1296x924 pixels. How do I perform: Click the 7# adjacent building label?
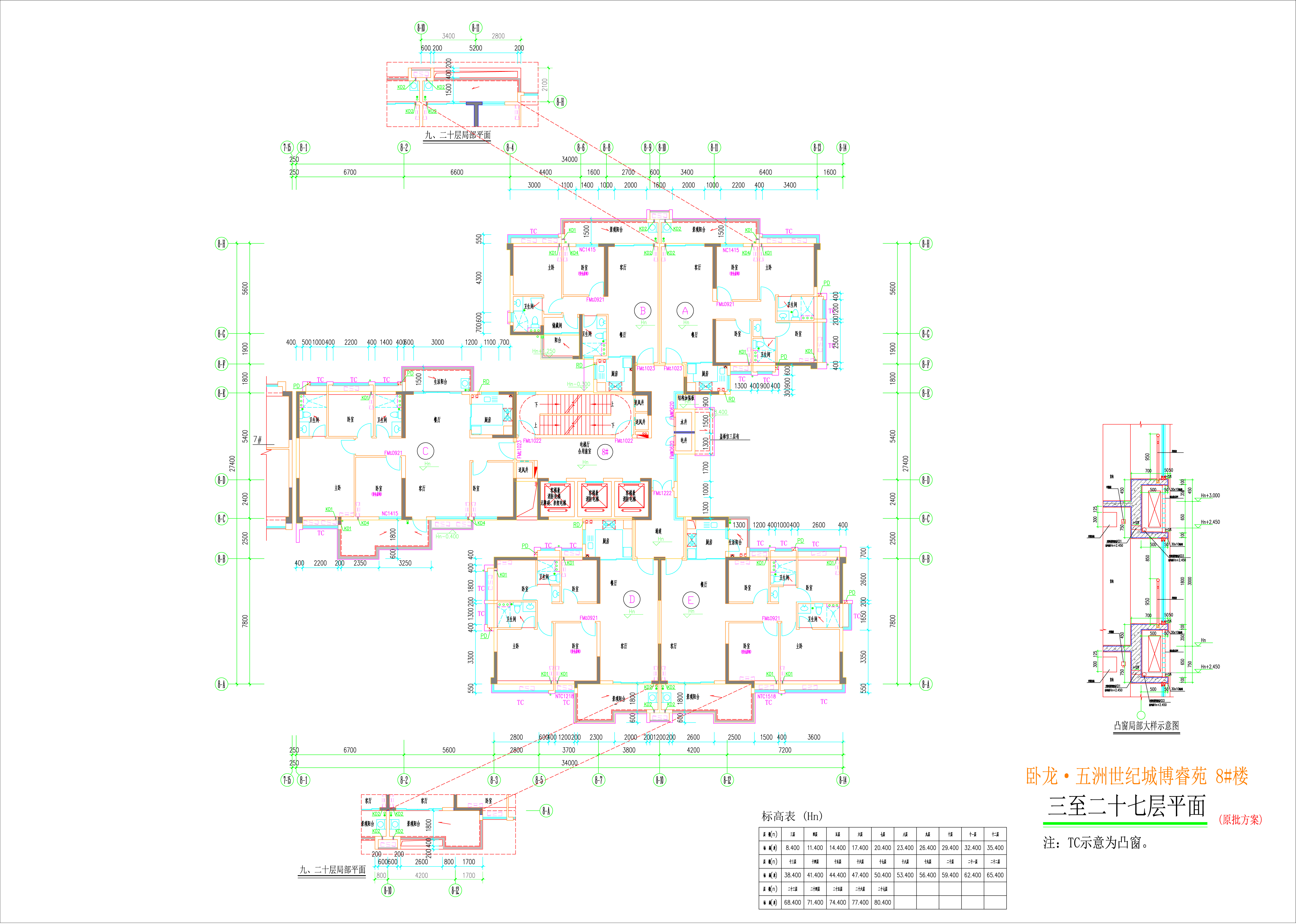[x=258, y=440]
